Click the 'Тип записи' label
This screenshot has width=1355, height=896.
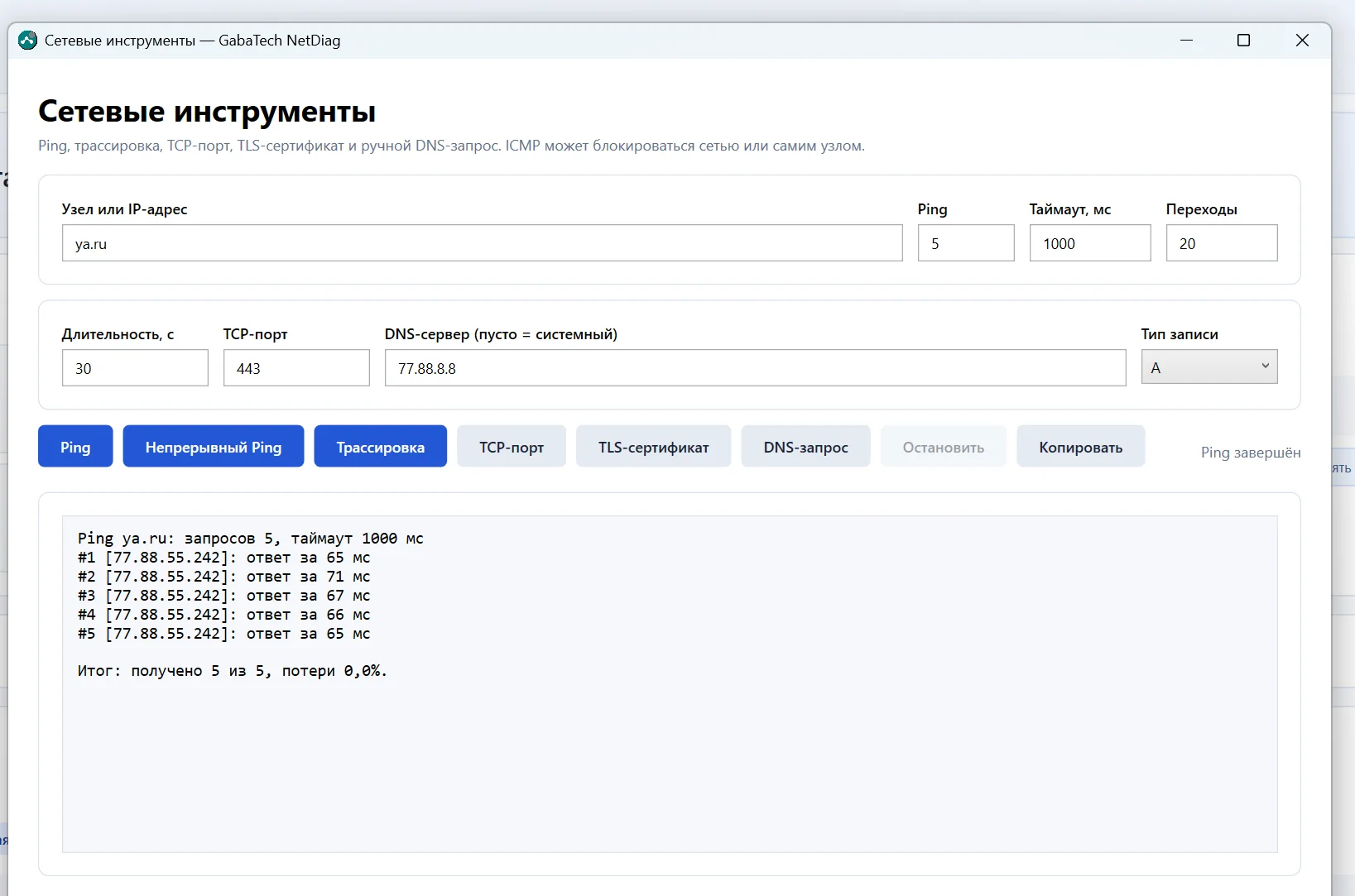tap(1180, 334)
